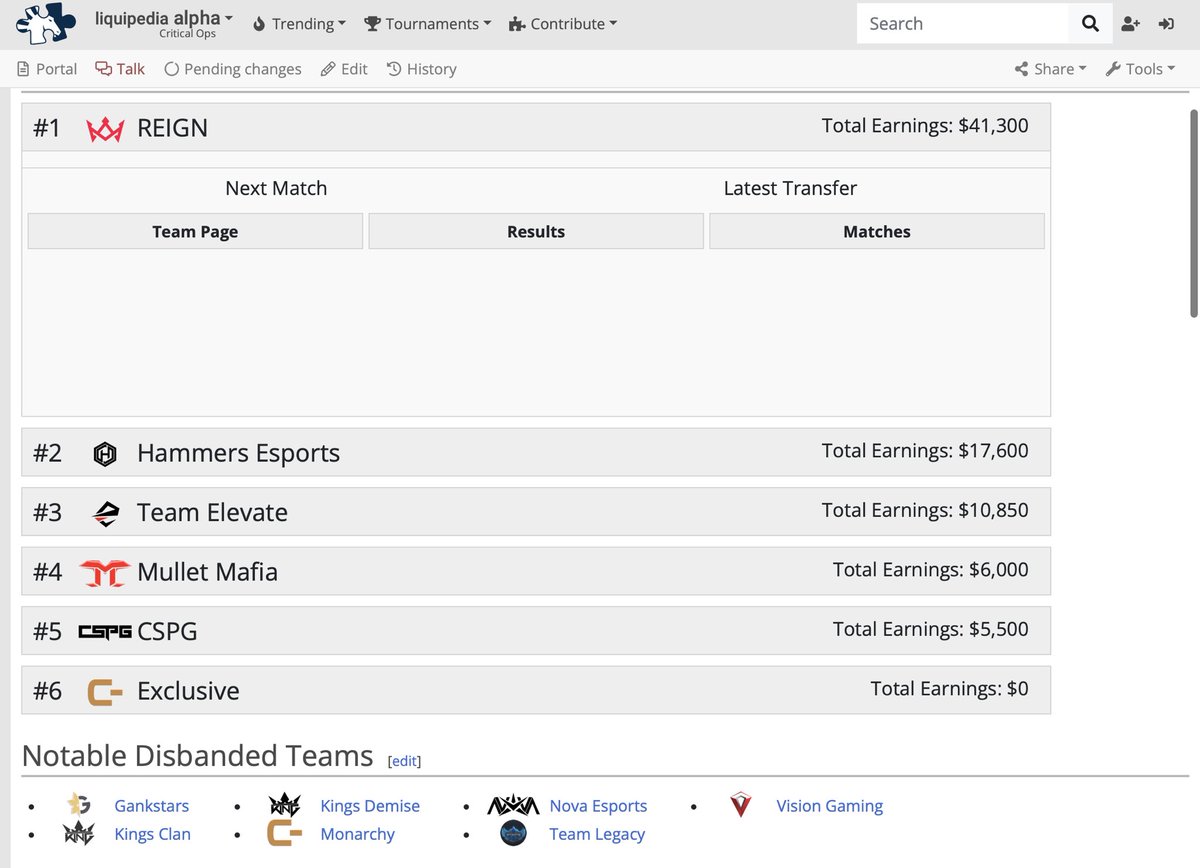Open the Monarchy team link
1200x868 pixels.
(x=357, y=834)
